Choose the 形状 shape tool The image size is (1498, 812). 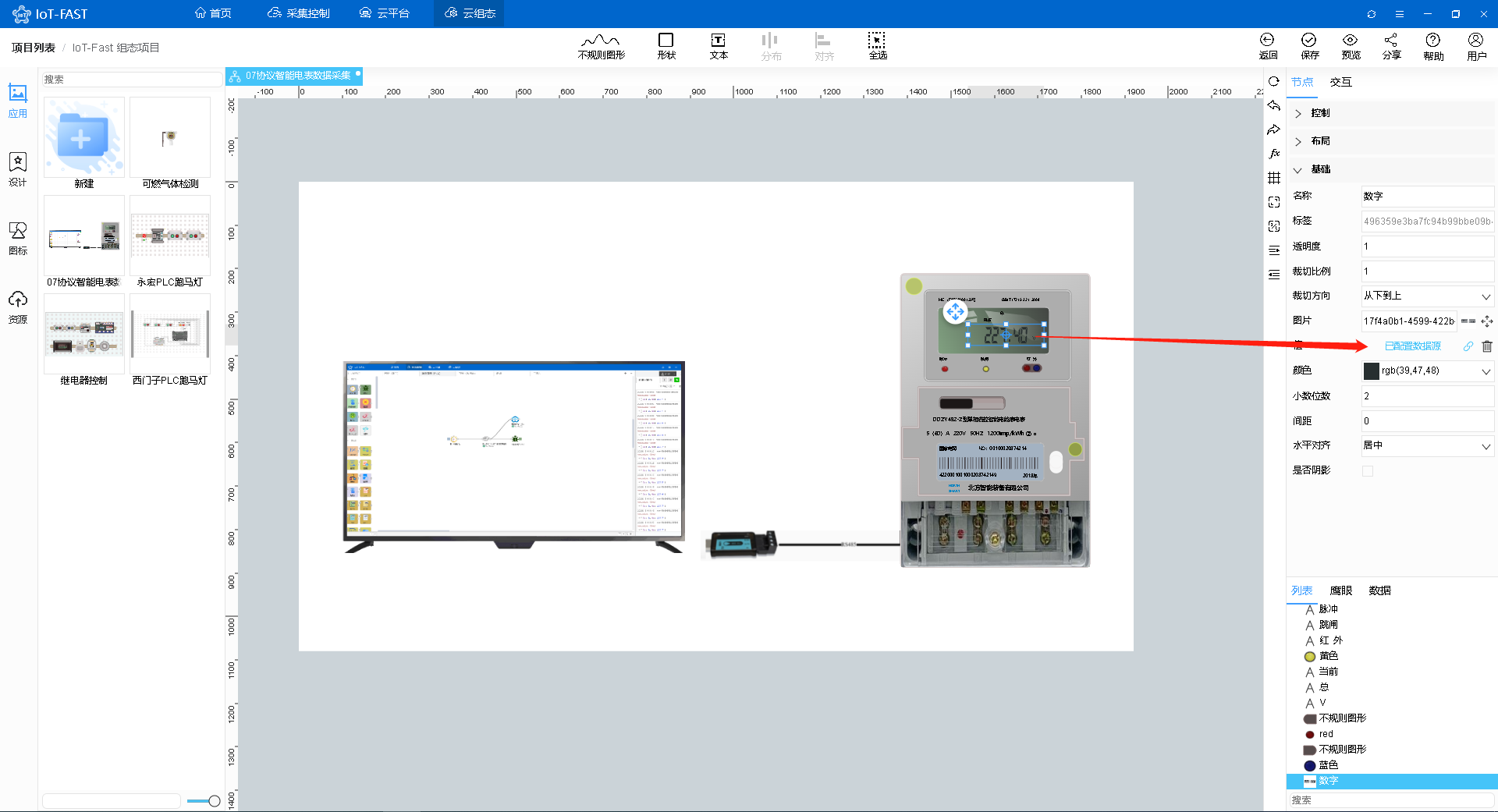tap(666, 46)
